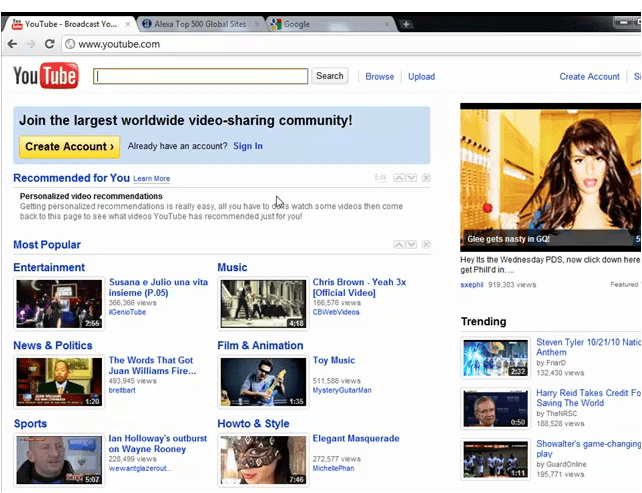
Task: Open Toy Music video thumbnail
Action: pos(263,382)
